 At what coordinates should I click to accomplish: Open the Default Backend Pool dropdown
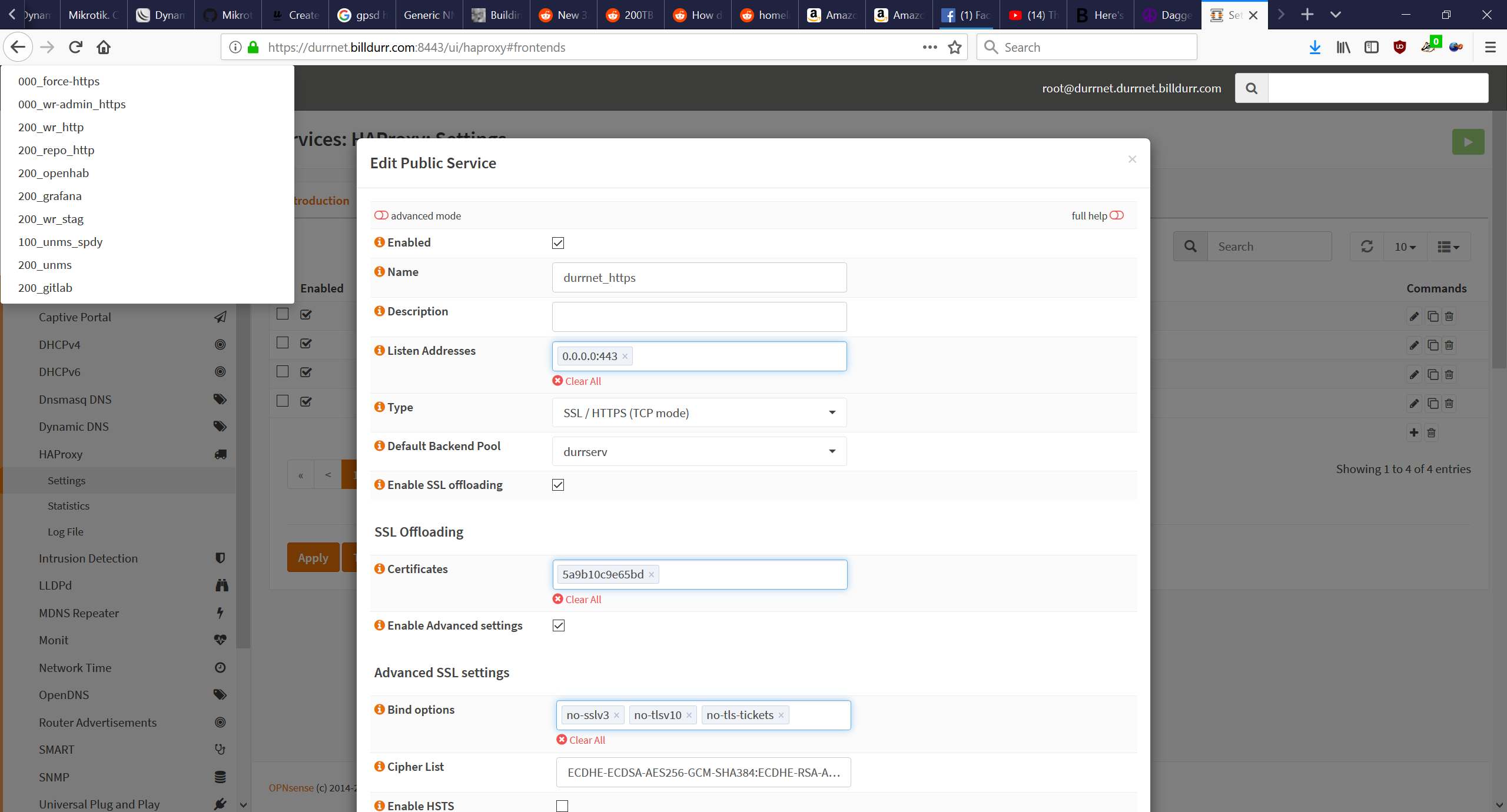point(699,451)
